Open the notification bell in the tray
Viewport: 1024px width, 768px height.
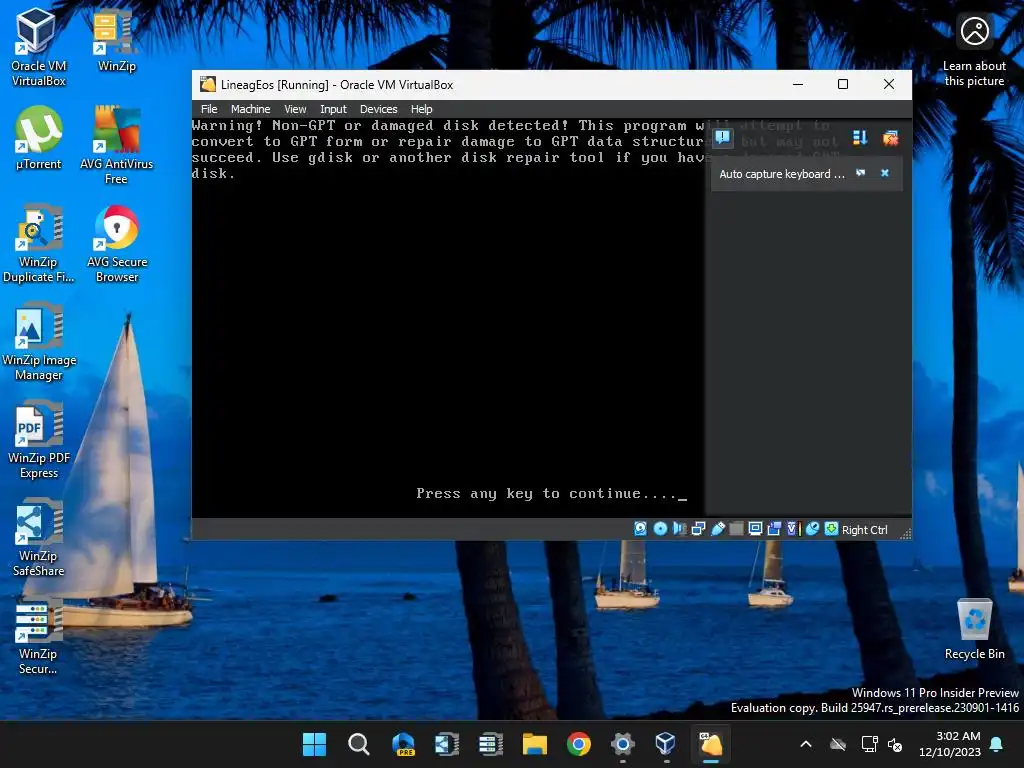[997, 744]
